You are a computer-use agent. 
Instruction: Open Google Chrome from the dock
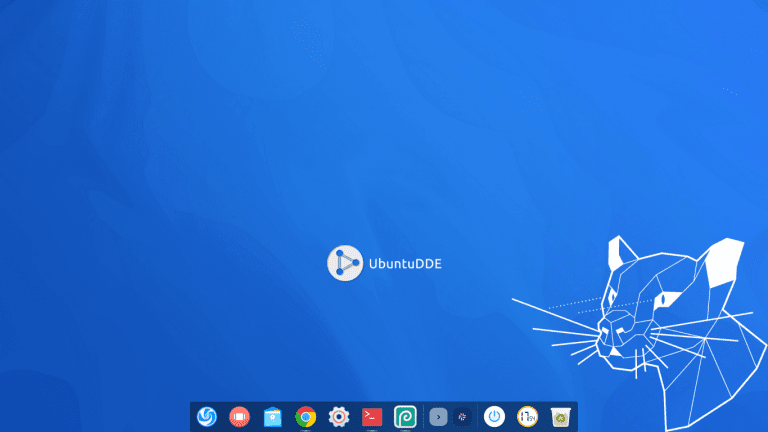click(x=306, y=417)
